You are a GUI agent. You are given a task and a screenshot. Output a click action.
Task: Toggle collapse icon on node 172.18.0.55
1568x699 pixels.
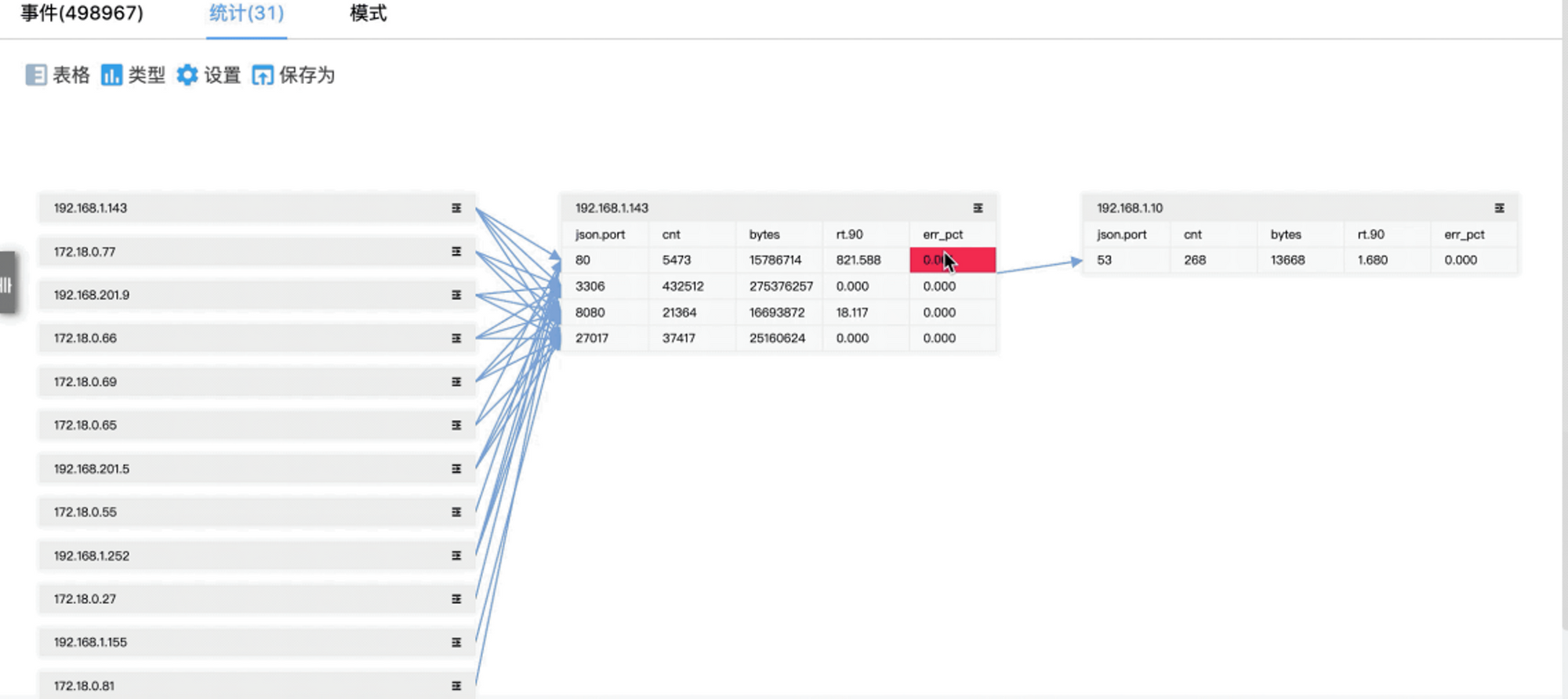coord(456,512)
